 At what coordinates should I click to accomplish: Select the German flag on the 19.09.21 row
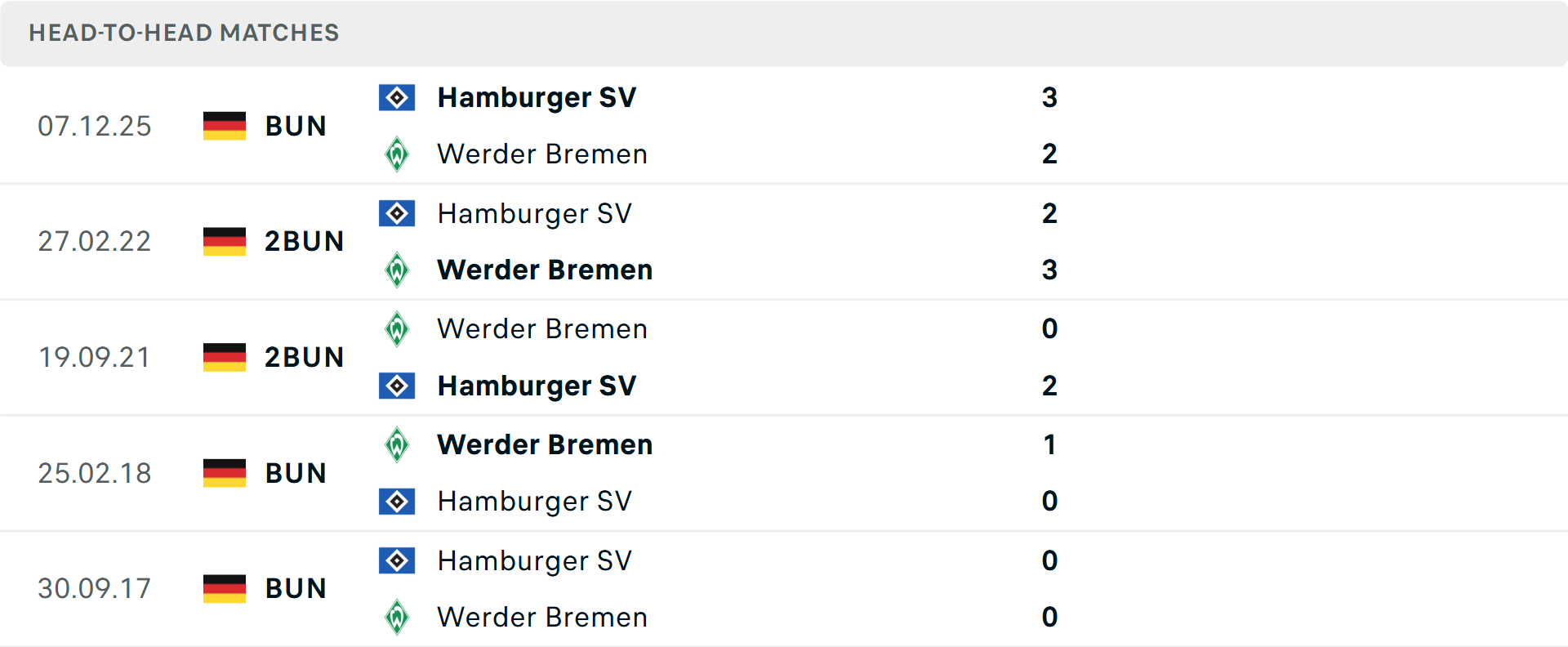tap(224, 356)
